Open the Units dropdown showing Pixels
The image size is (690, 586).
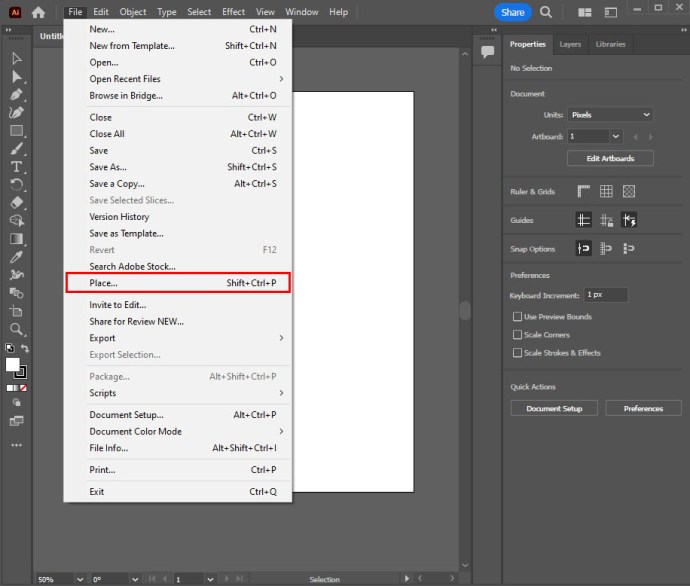click(610, 115)
